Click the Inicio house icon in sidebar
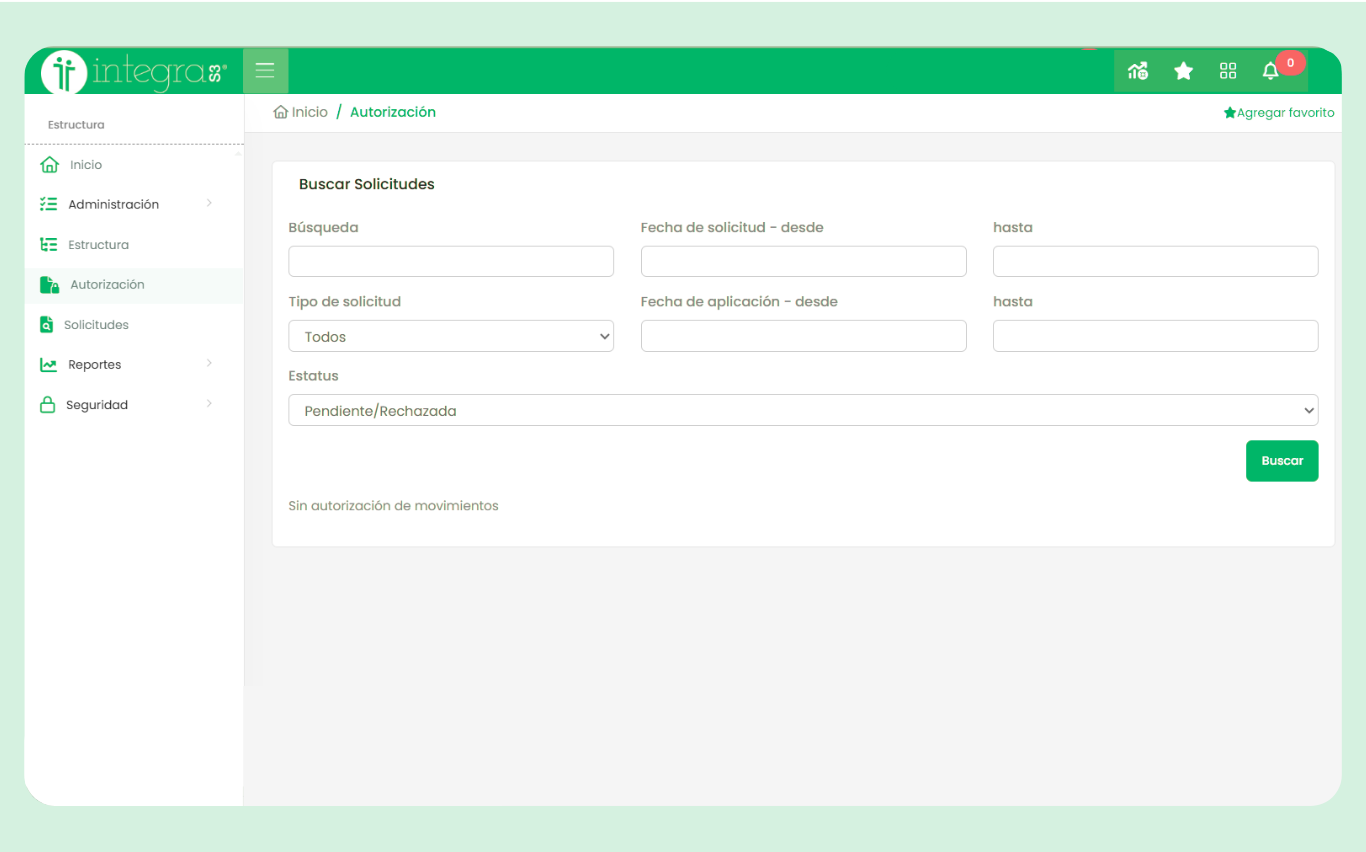 coord(49,165)
